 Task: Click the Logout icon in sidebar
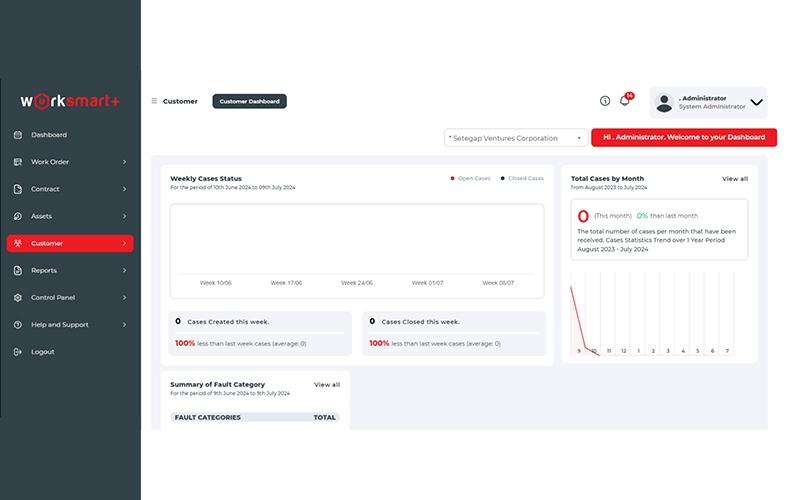coord(18,352)
